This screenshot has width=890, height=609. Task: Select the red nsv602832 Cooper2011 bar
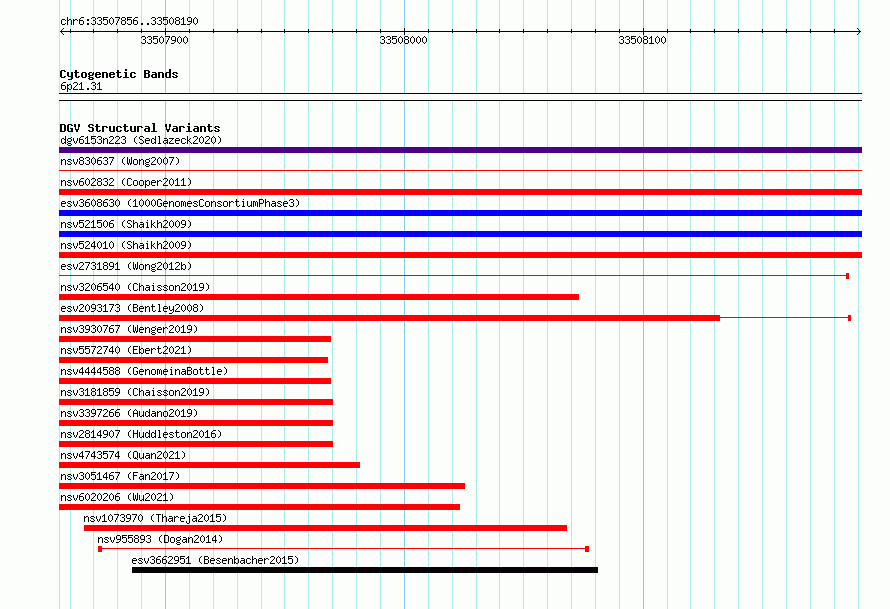click(x=460, y=192)
